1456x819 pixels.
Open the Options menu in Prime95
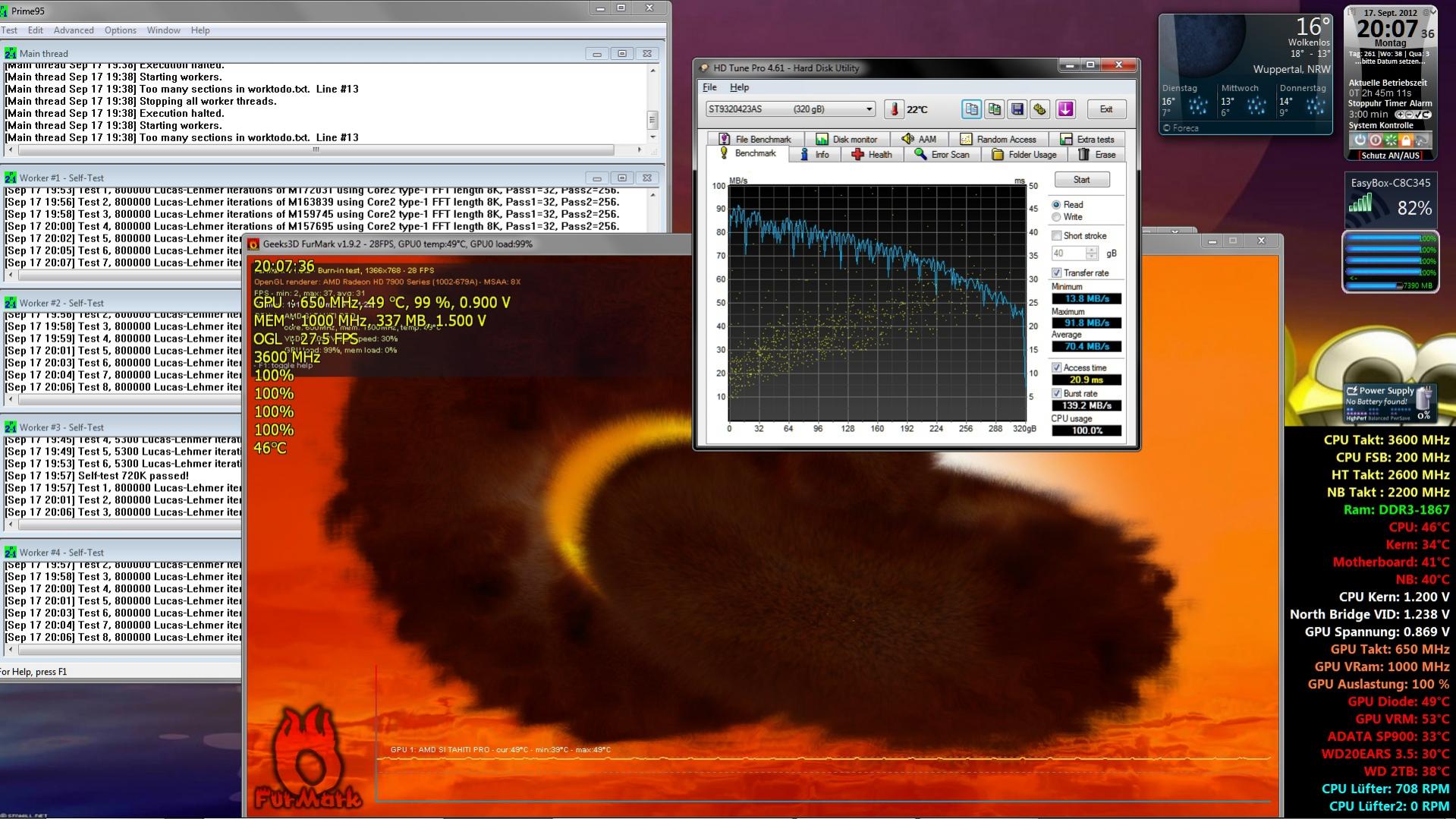(x=121, y=30)
